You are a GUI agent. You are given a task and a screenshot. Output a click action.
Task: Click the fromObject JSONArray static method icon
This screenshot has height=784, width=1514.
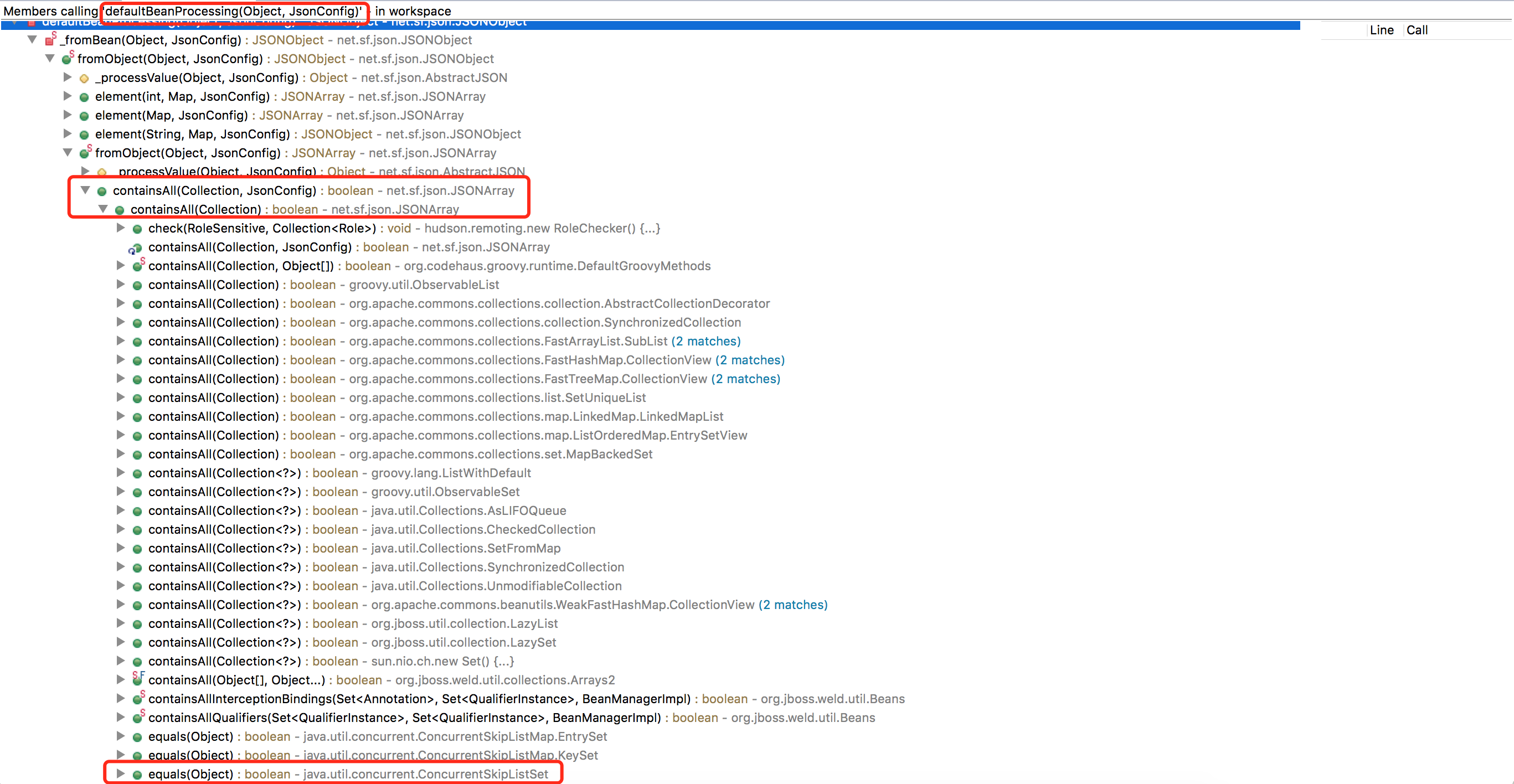tap(86, 153)
